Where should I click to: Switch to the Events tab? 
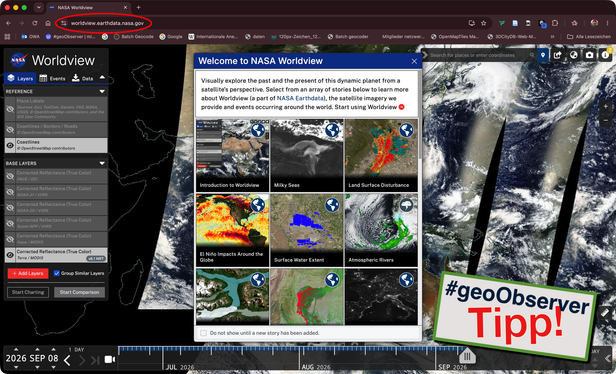(x=52, y=79)
